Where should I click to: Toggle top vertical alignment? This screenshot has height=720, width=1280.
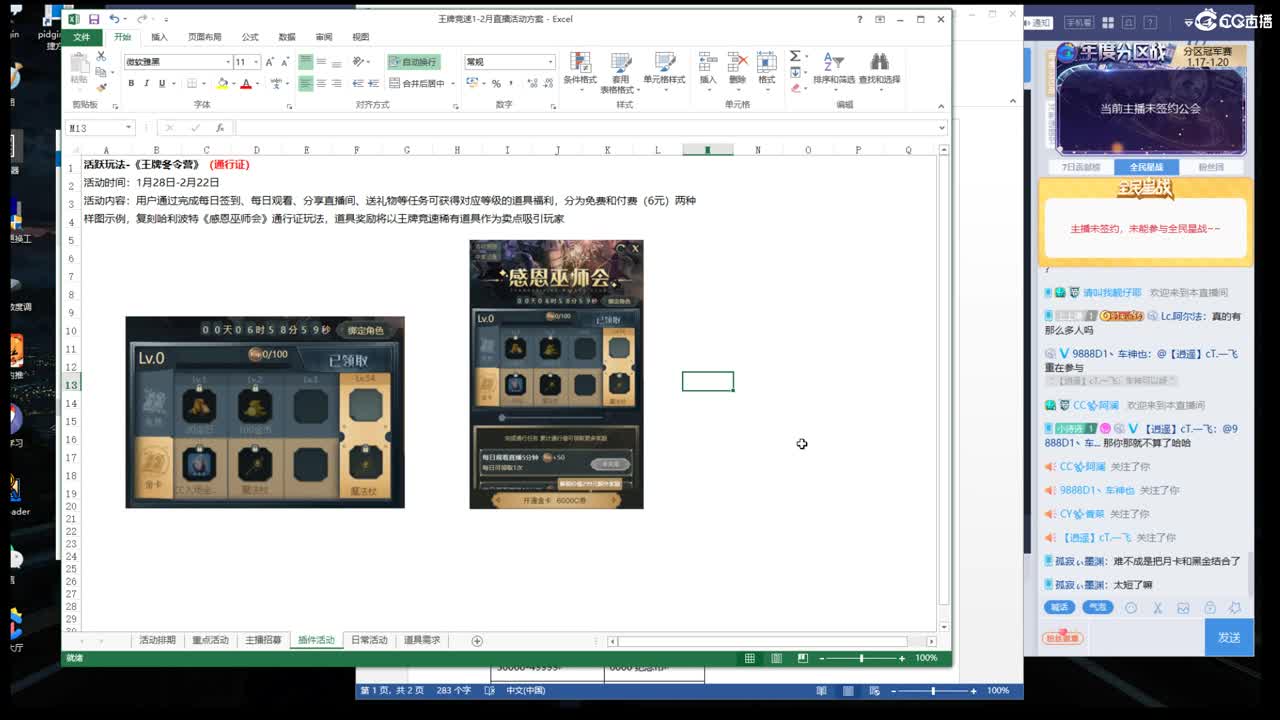point(306,62)
